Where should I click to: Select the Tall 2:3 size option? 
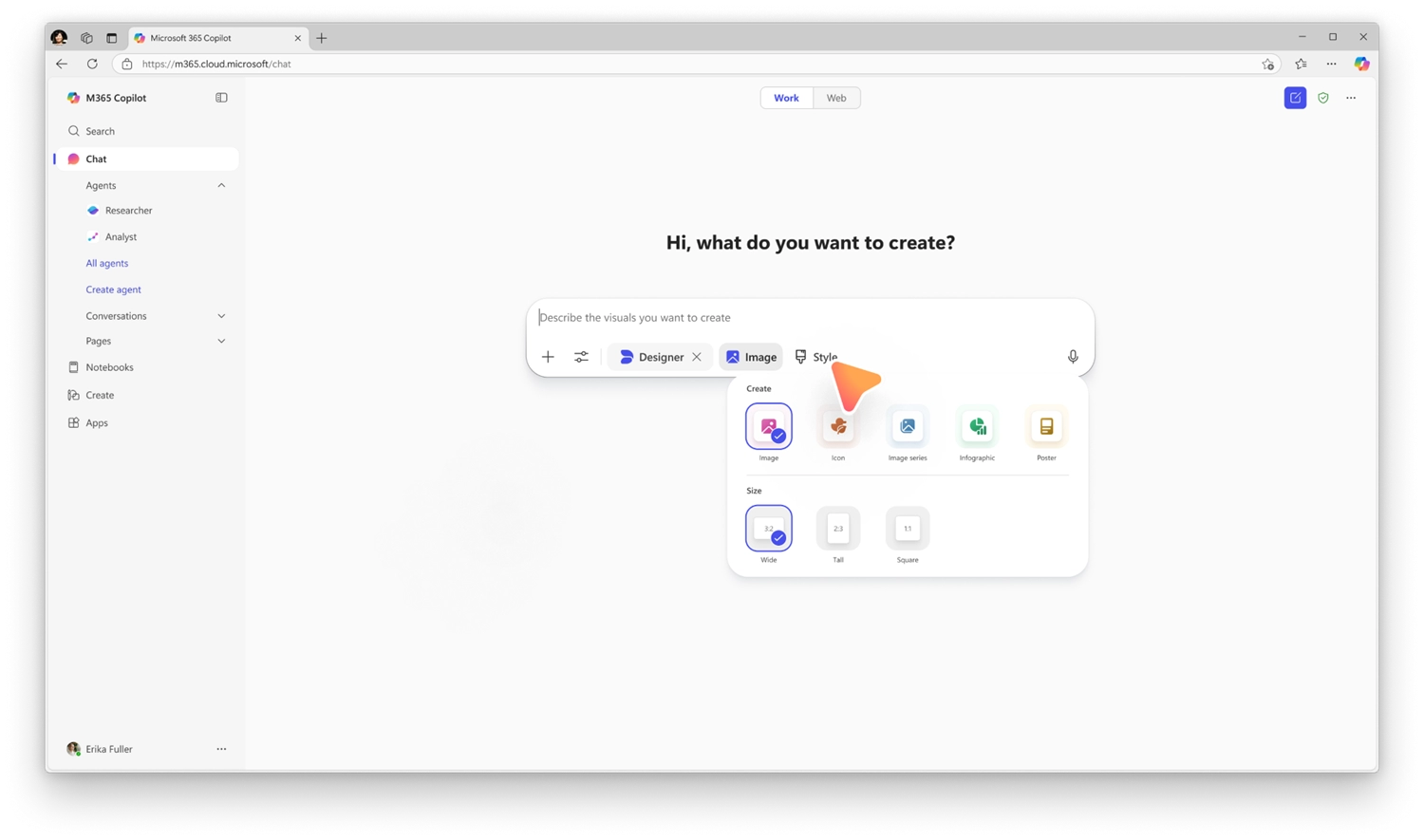[837, 528]
